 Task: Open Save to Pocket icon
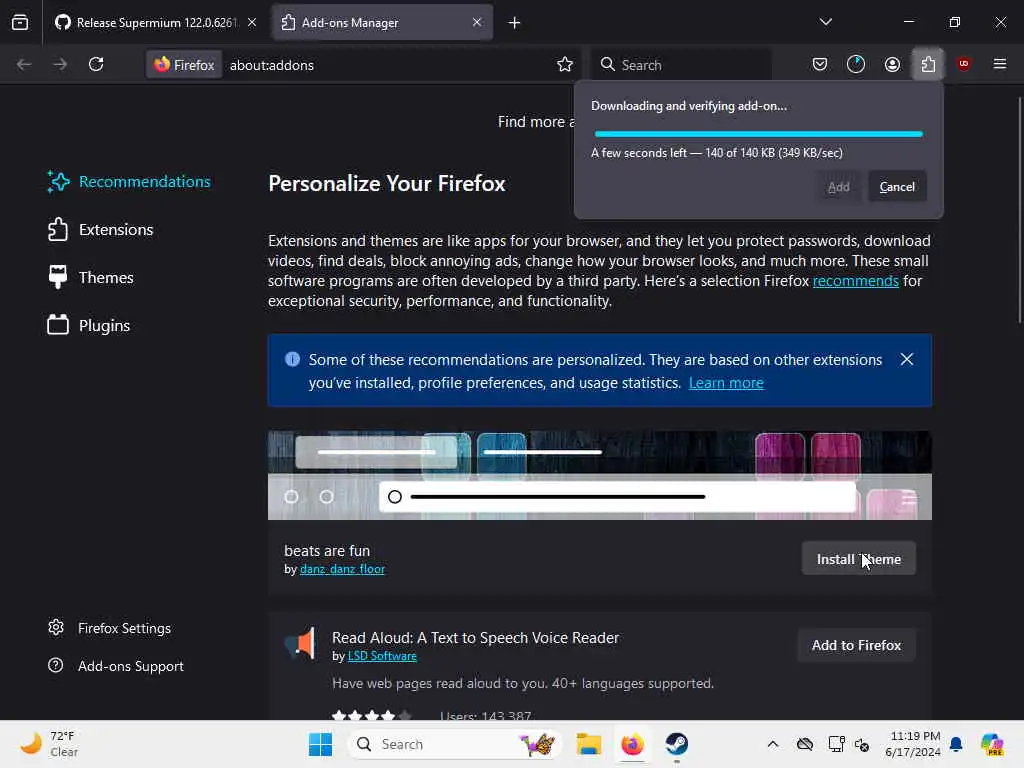[820, 64]
